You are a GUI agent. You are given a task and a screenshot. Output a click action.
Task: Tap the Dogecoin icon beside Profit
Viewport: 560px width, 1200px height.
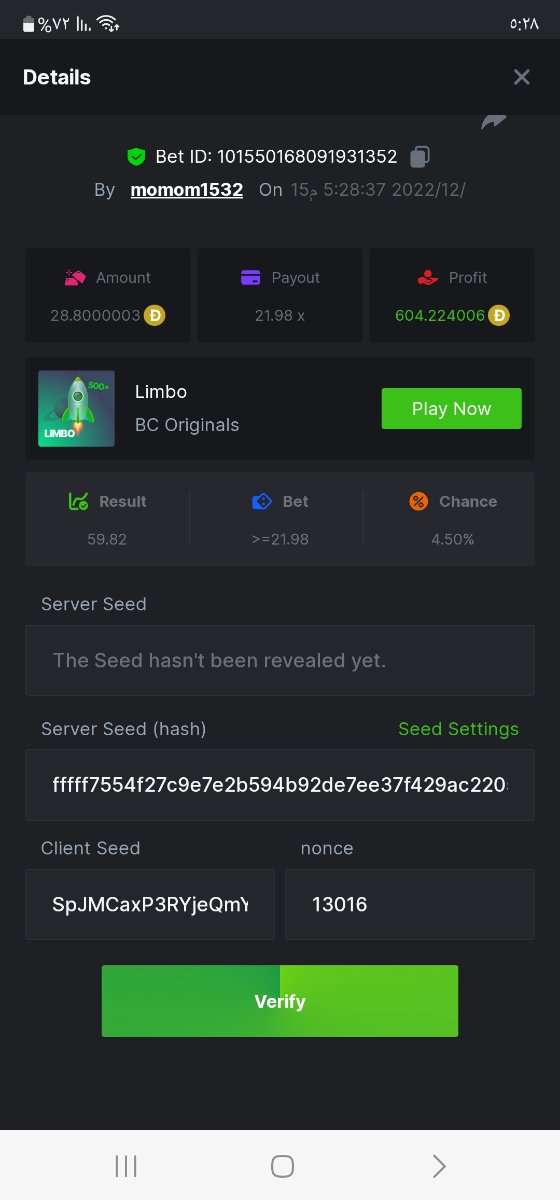pos(499,315)
